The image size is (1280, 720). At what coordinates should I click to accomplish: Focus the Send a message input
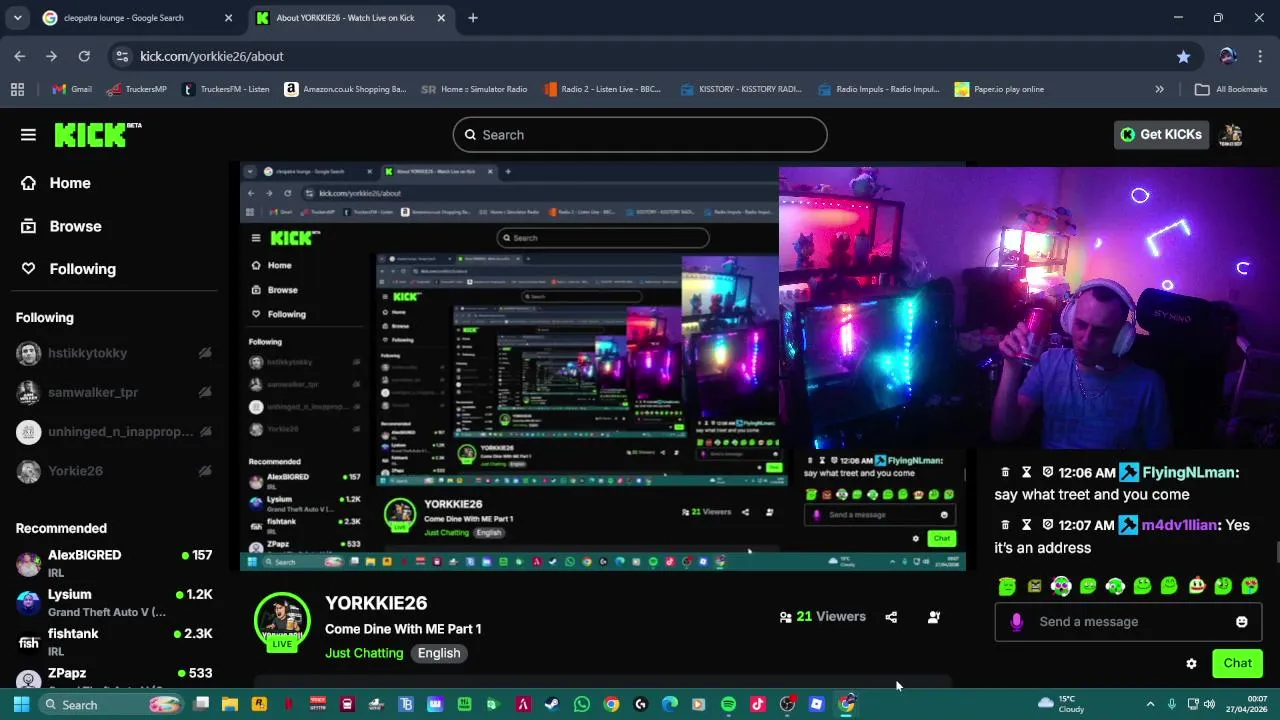(1130, 621)
